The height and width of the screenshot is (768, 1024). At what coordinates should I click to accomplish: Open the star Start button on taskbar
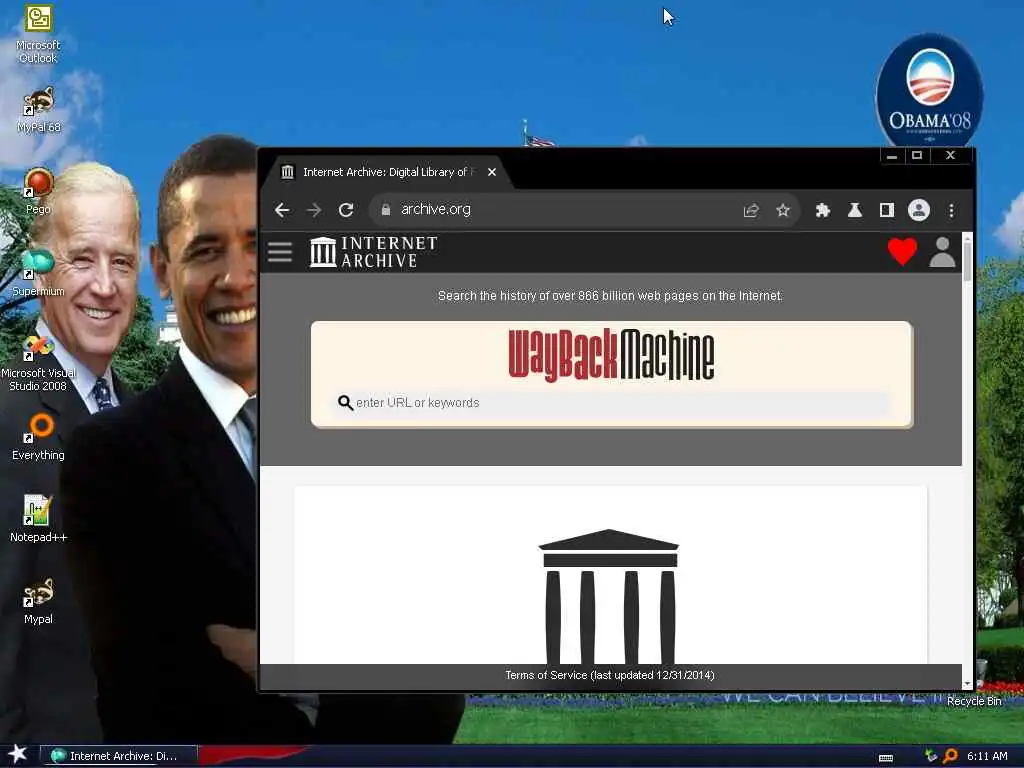tap(18, 754)
